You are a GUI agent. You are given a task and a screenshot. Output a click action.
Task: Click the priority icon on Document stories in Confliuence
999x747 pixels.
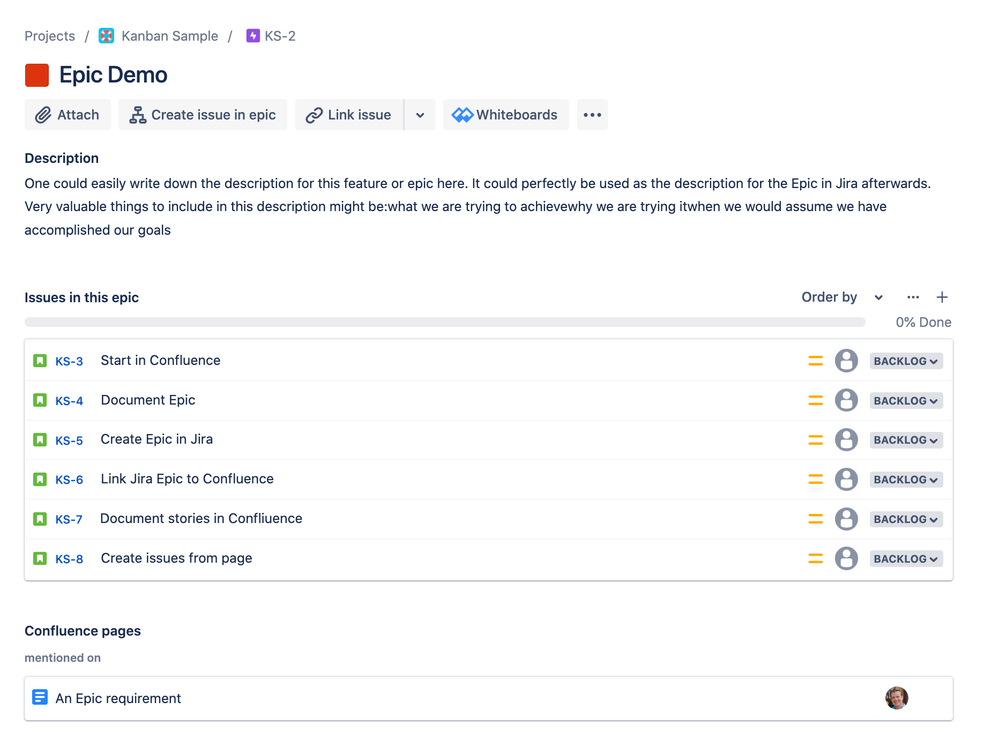[816, 519]
